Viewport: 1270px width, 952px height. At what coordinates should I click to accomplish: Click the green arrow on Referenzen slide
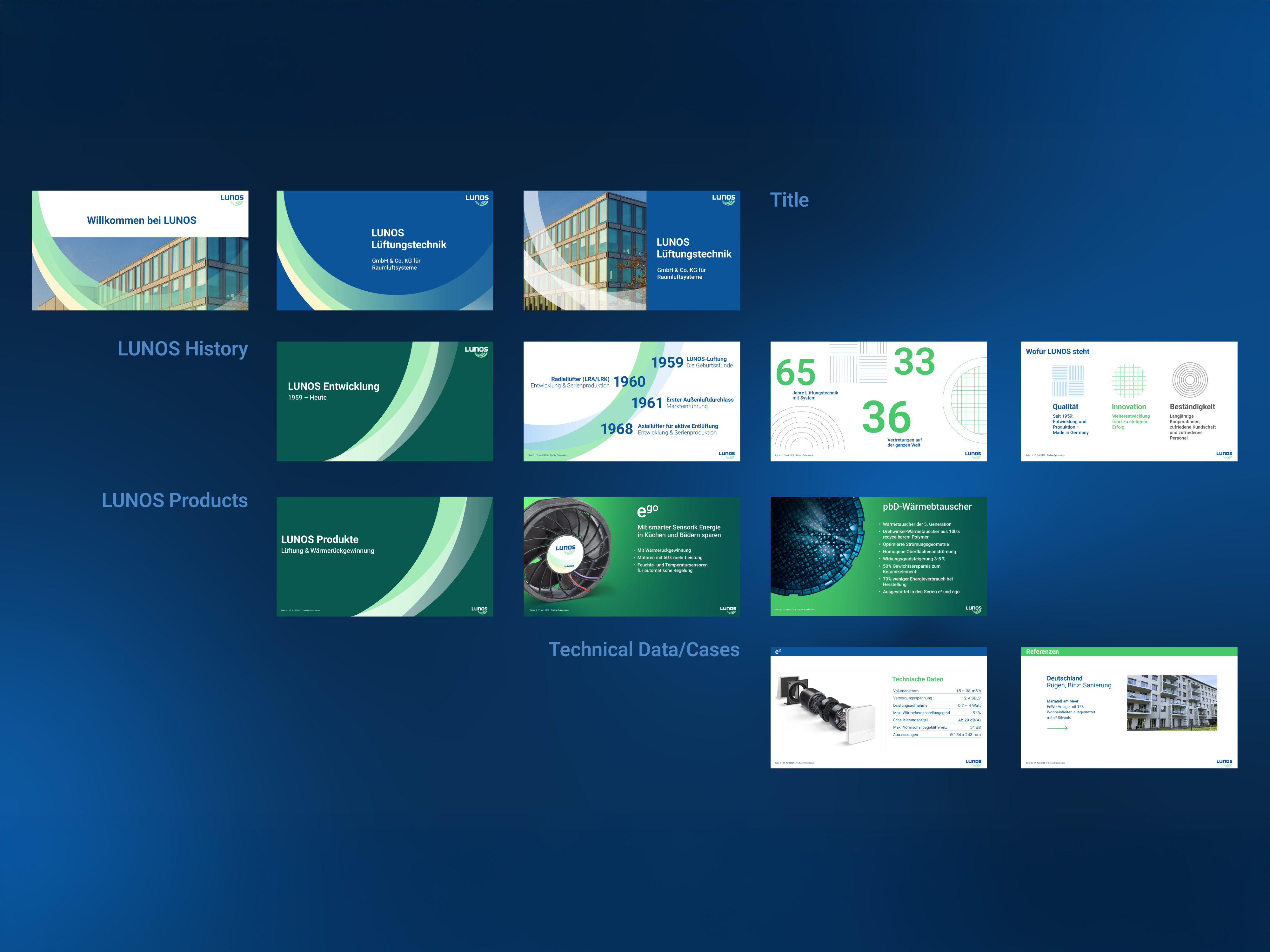(1057, 728)
